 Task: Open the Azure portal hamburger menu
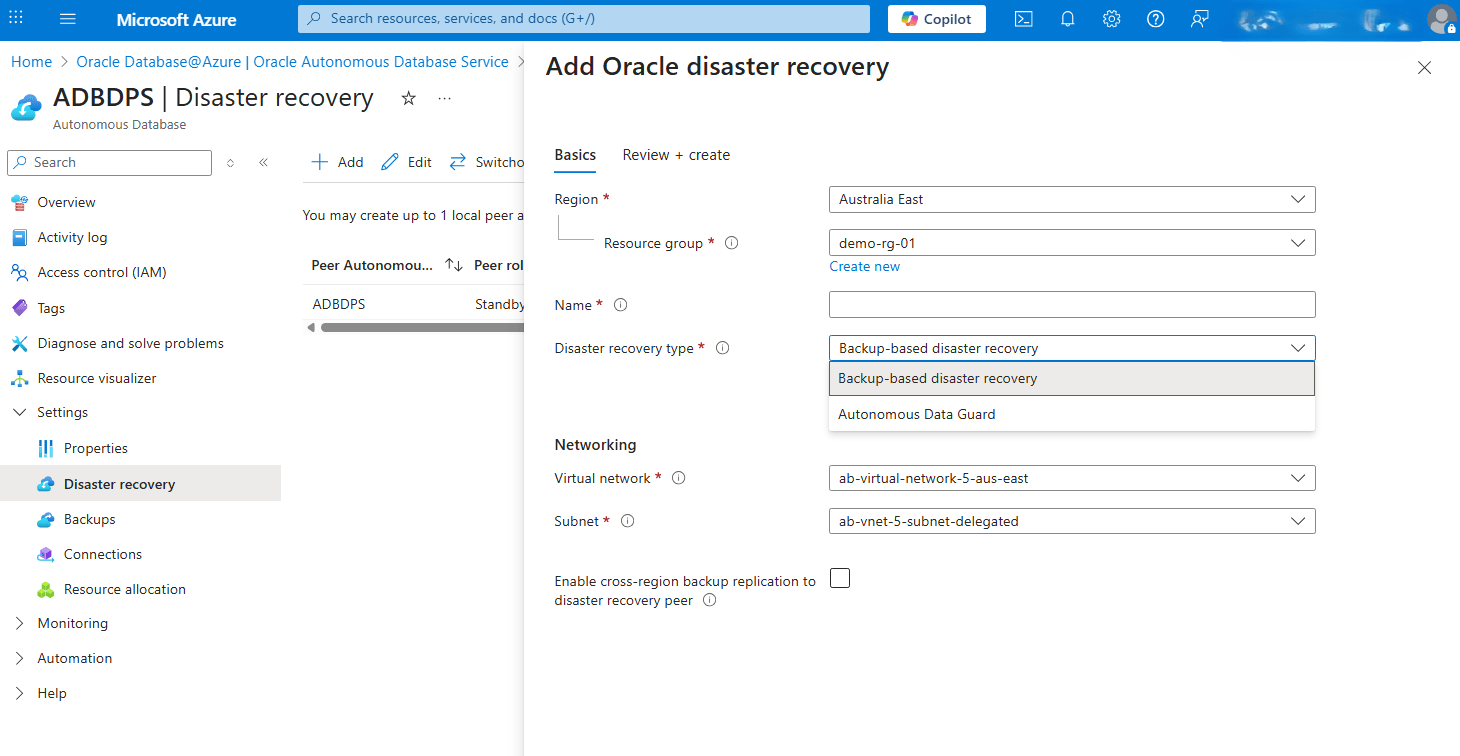66,19
